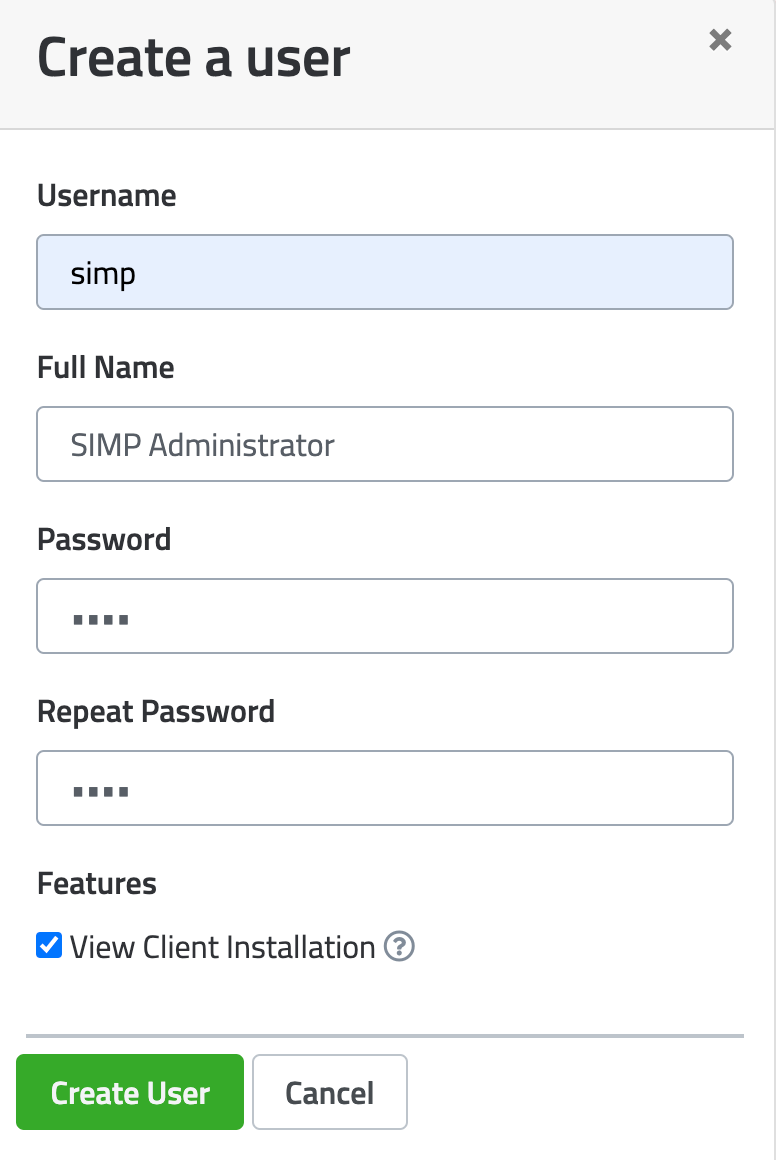Click the Features section heading
776x1160 pixels.
coord(97,883)
